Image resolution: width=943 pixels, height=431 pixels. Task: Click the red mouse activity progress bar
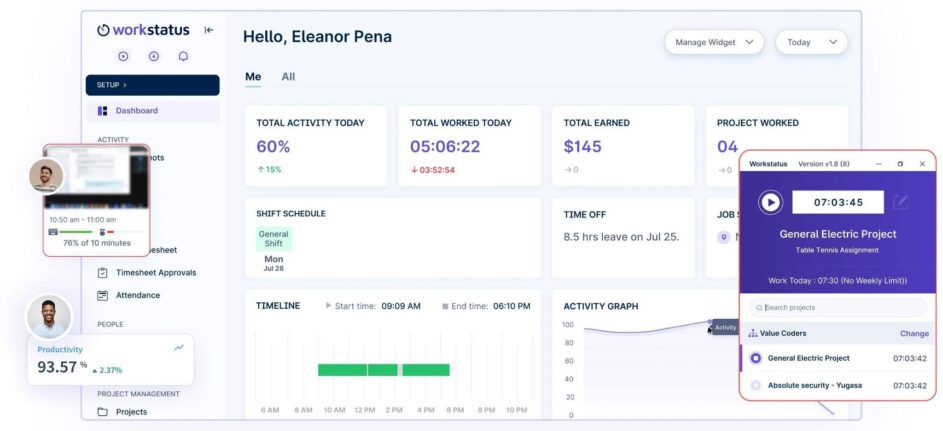tap(111, 231)
